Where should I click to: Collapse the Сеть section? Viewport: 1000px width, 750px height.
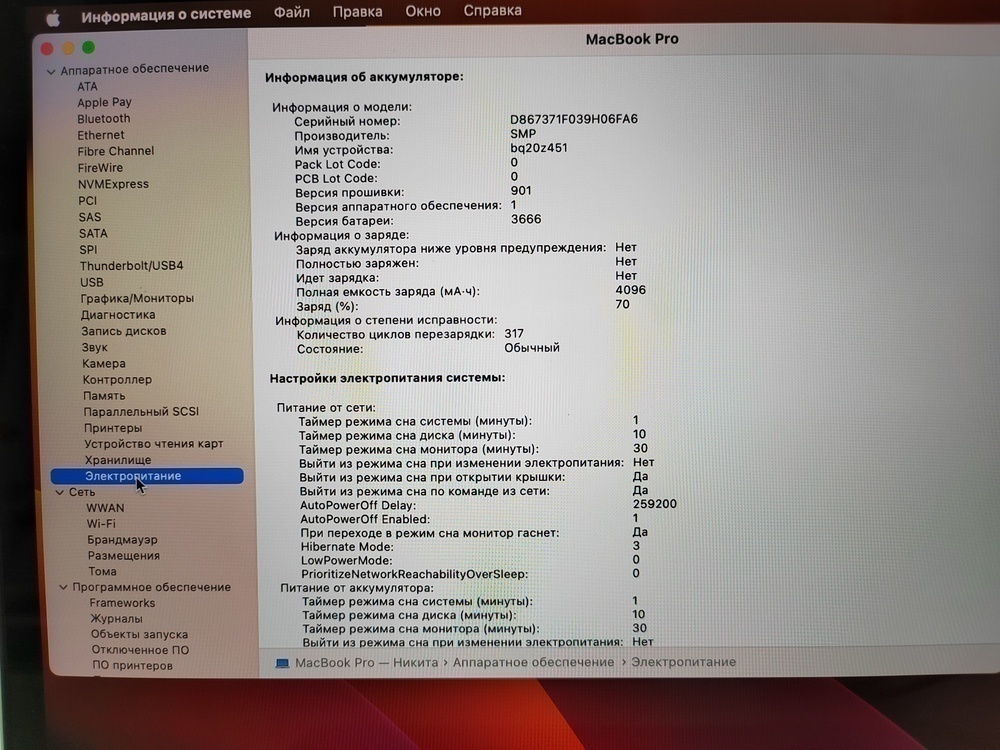click(x=62, y=491)
